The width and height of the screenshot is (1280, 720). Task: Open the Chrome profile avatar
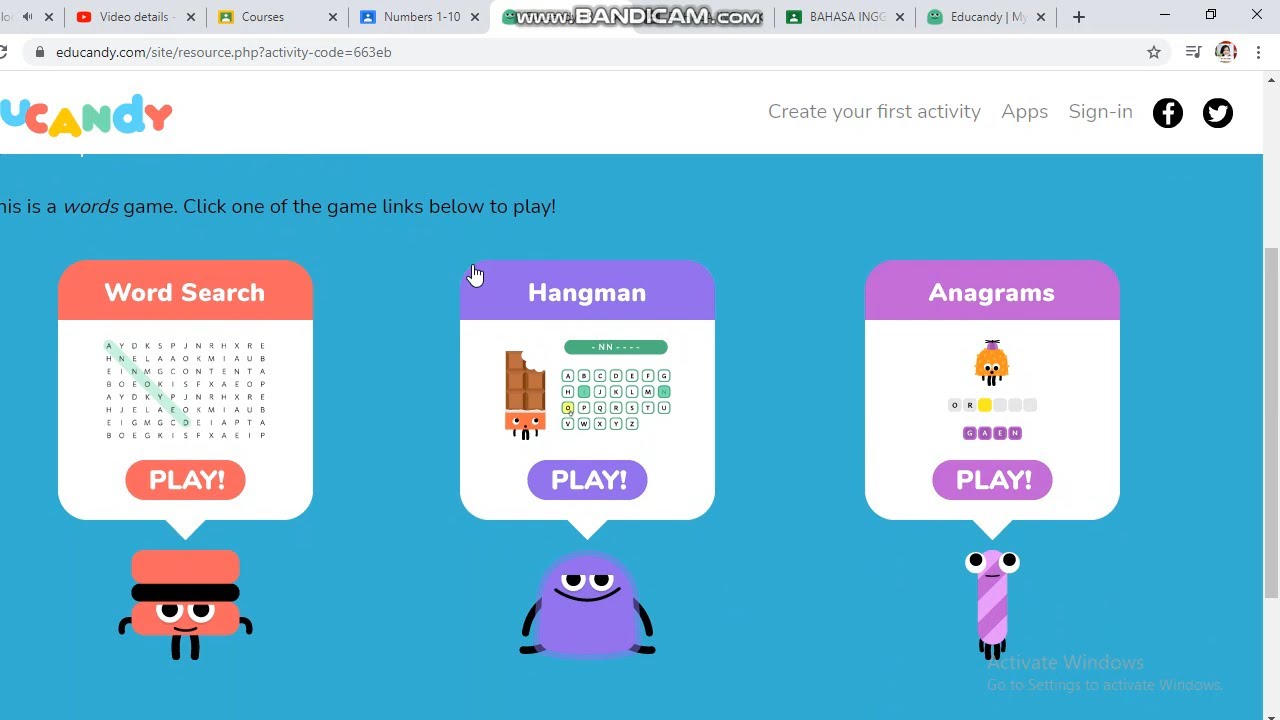[1226, 52]
